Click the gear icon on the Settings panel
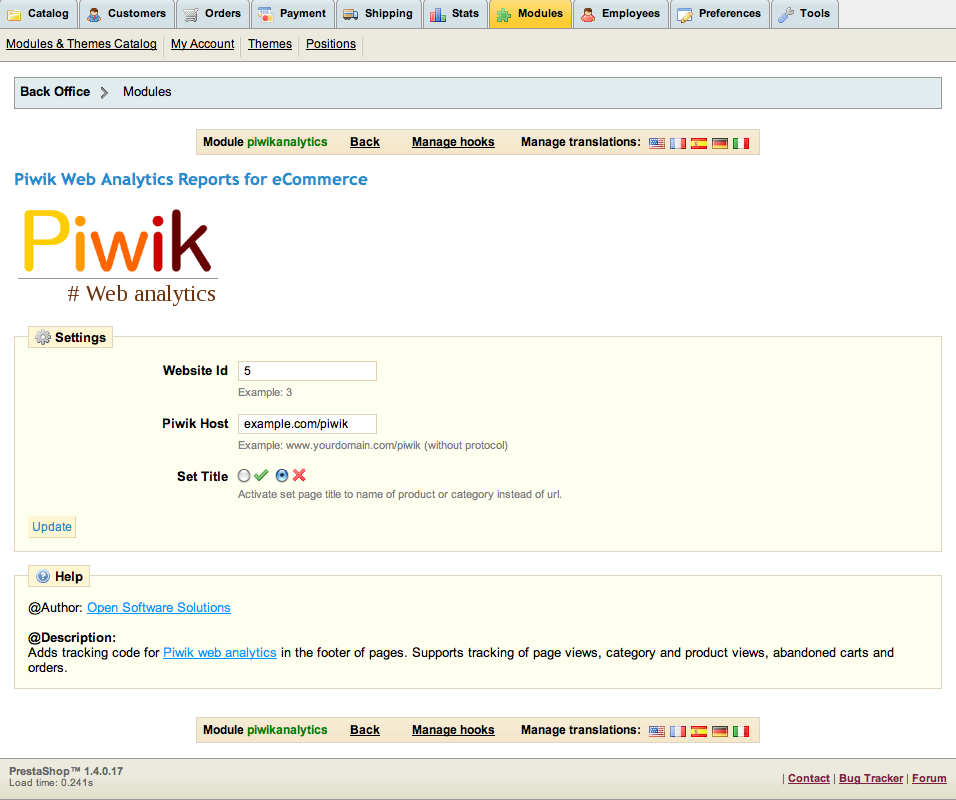 [x=42, y=337]
